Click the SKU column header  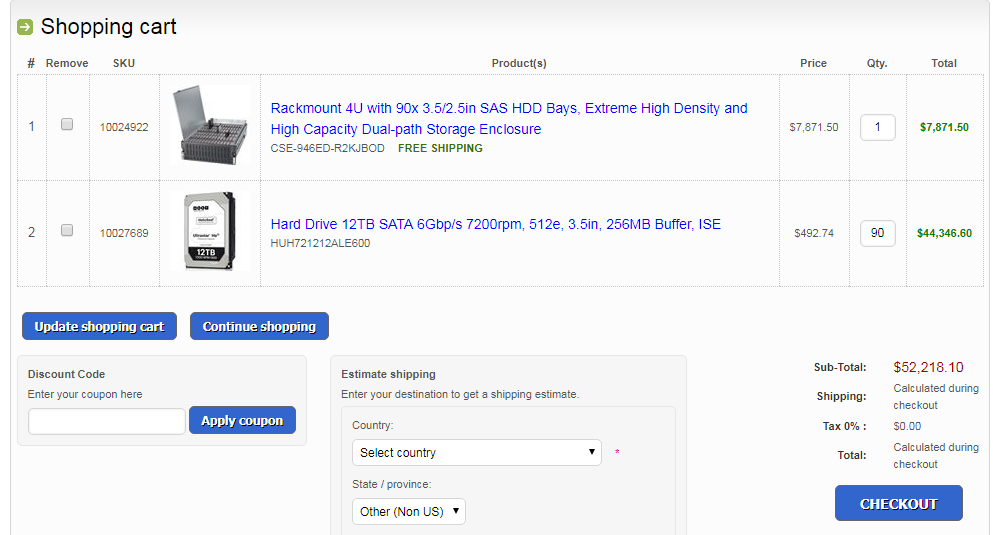point(124,63)
